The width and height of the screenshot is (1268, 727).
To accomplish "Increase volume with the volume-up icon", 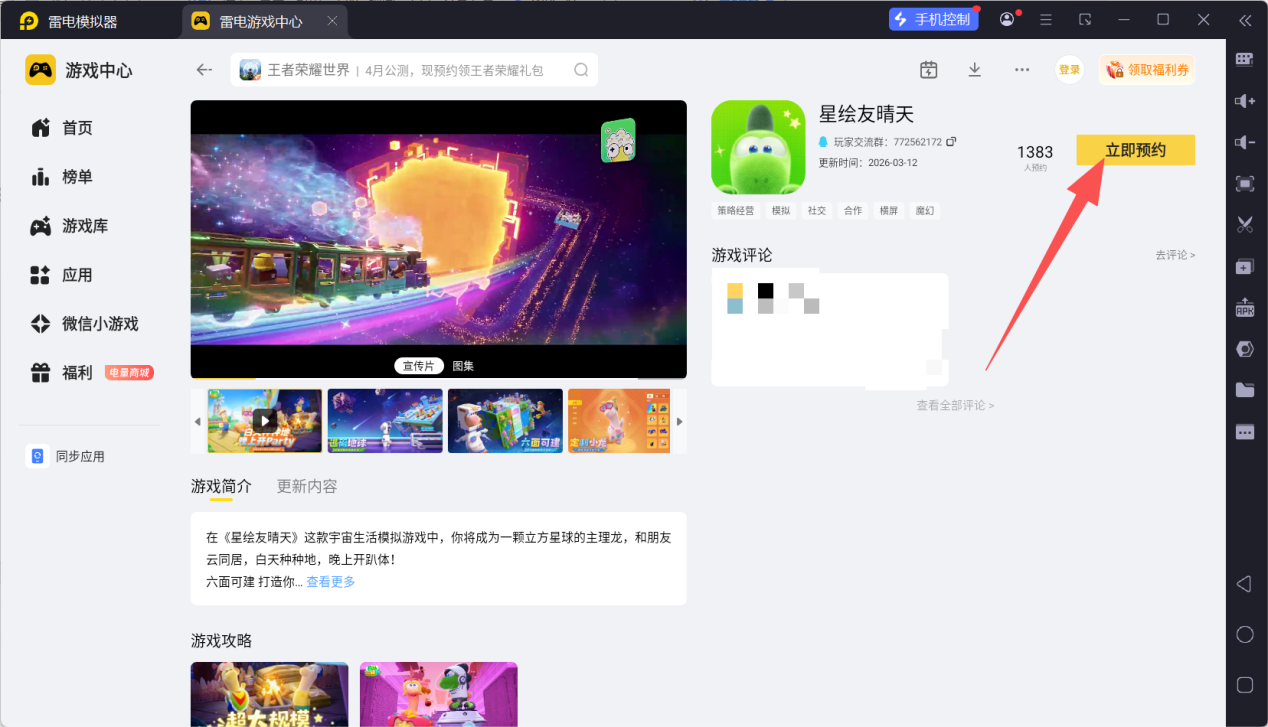I will click(1244, 100).
